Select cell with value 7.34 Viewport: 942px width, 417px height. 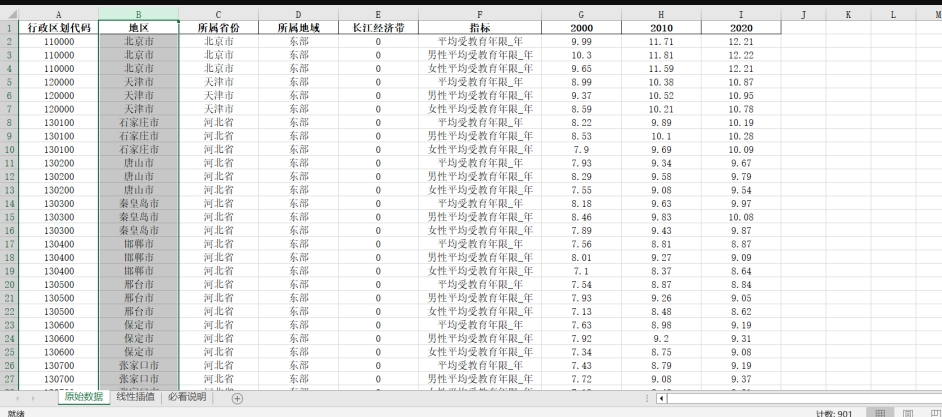pos(581,352)
